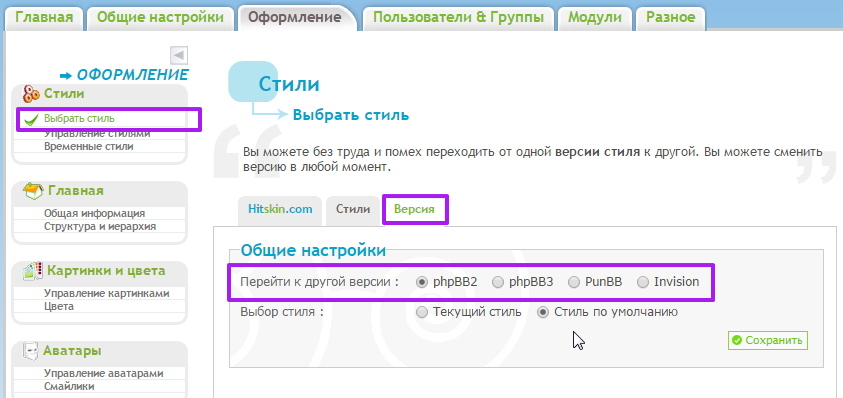
Task: Open the Смайлики sidebar link
Action: coord(69,387)
